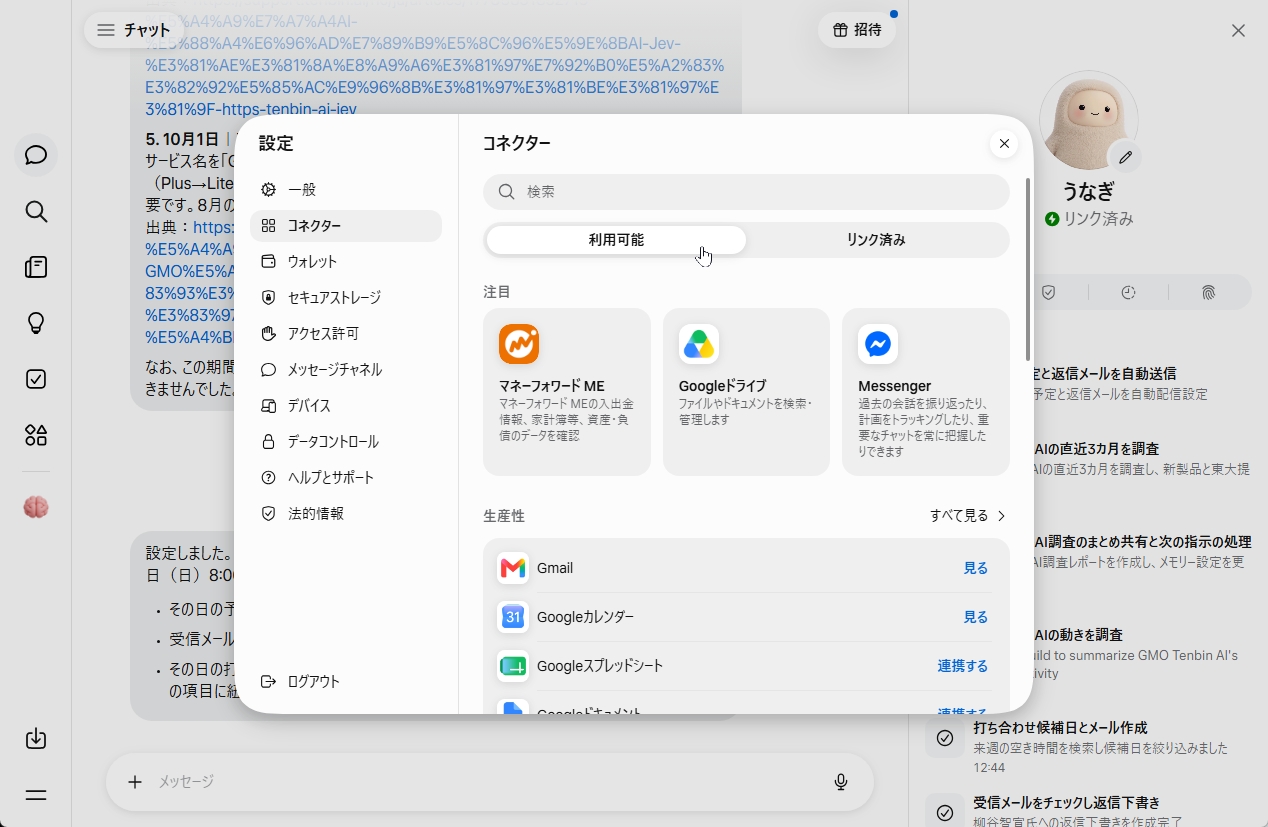Click the microphone icon in message bar
The image size is (1268, 827).
(841, 782)
